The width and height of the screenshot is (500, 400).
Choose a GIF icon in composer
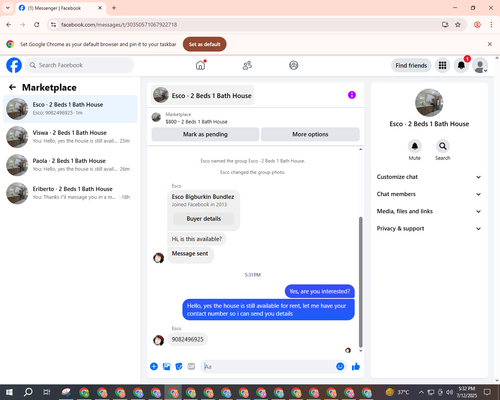[191, 367]
